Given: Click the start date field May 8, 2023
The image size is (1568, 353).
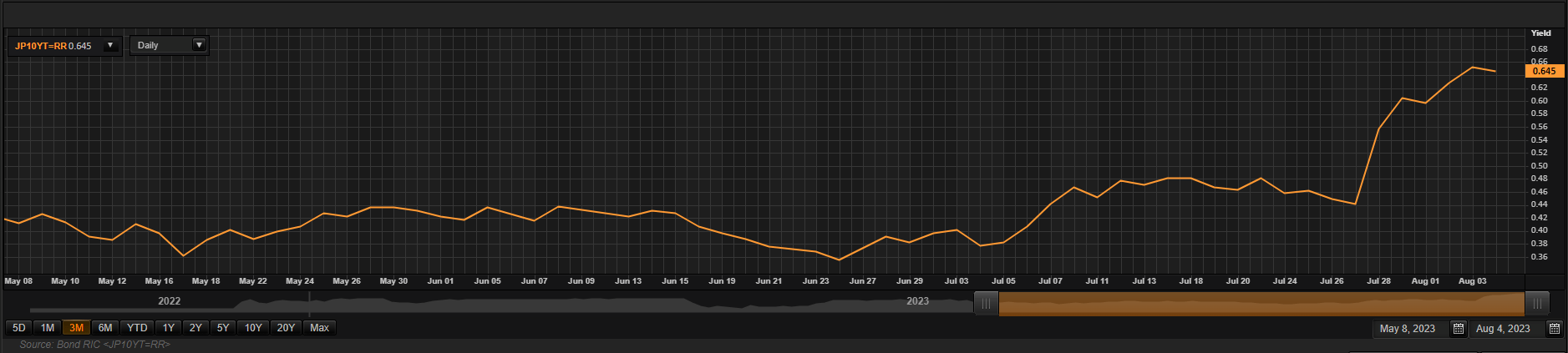Looking at the screenshot, I should point(1410,329).
